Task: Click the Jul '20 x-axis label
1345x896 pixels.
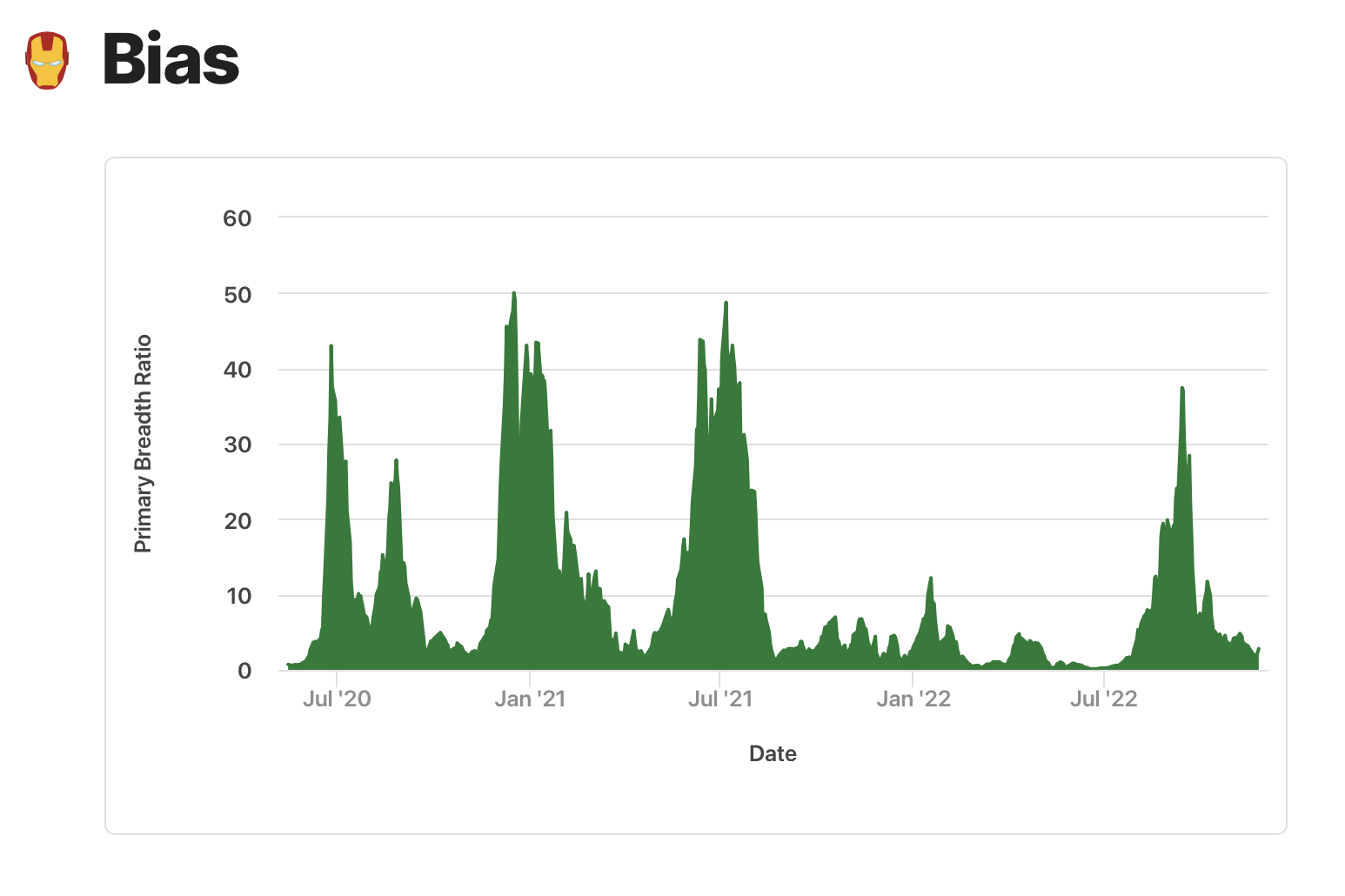Action: pos(337,699)
